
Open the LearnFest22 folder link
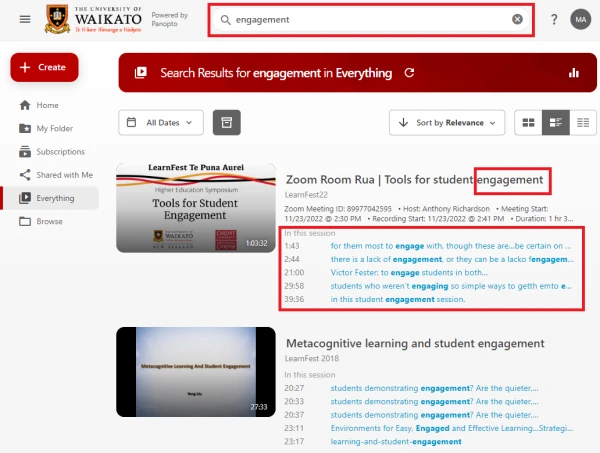tap(306, 195)
